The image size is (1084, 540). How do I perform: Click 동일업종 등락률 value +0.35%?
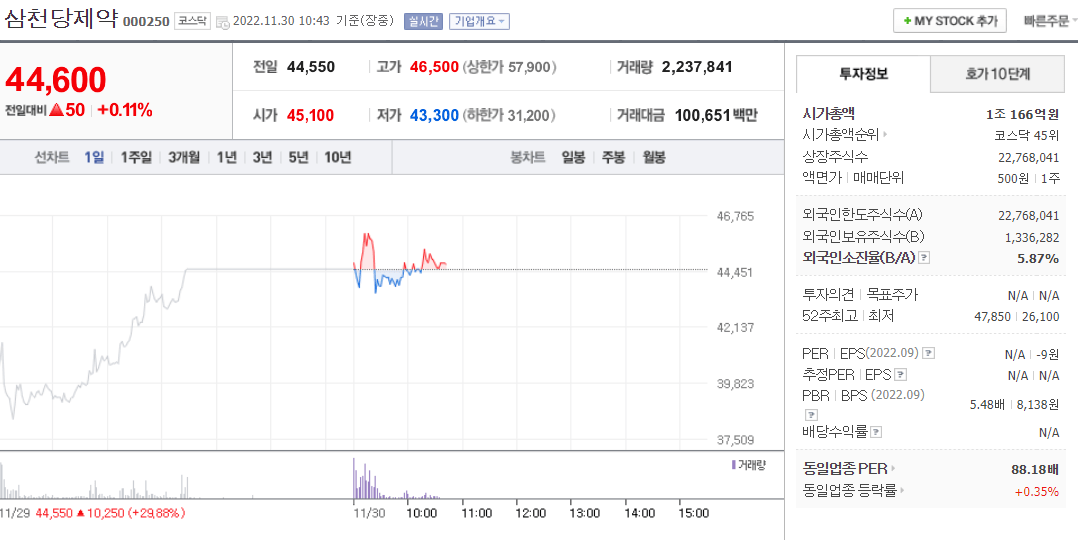[x=1037, y=492]
